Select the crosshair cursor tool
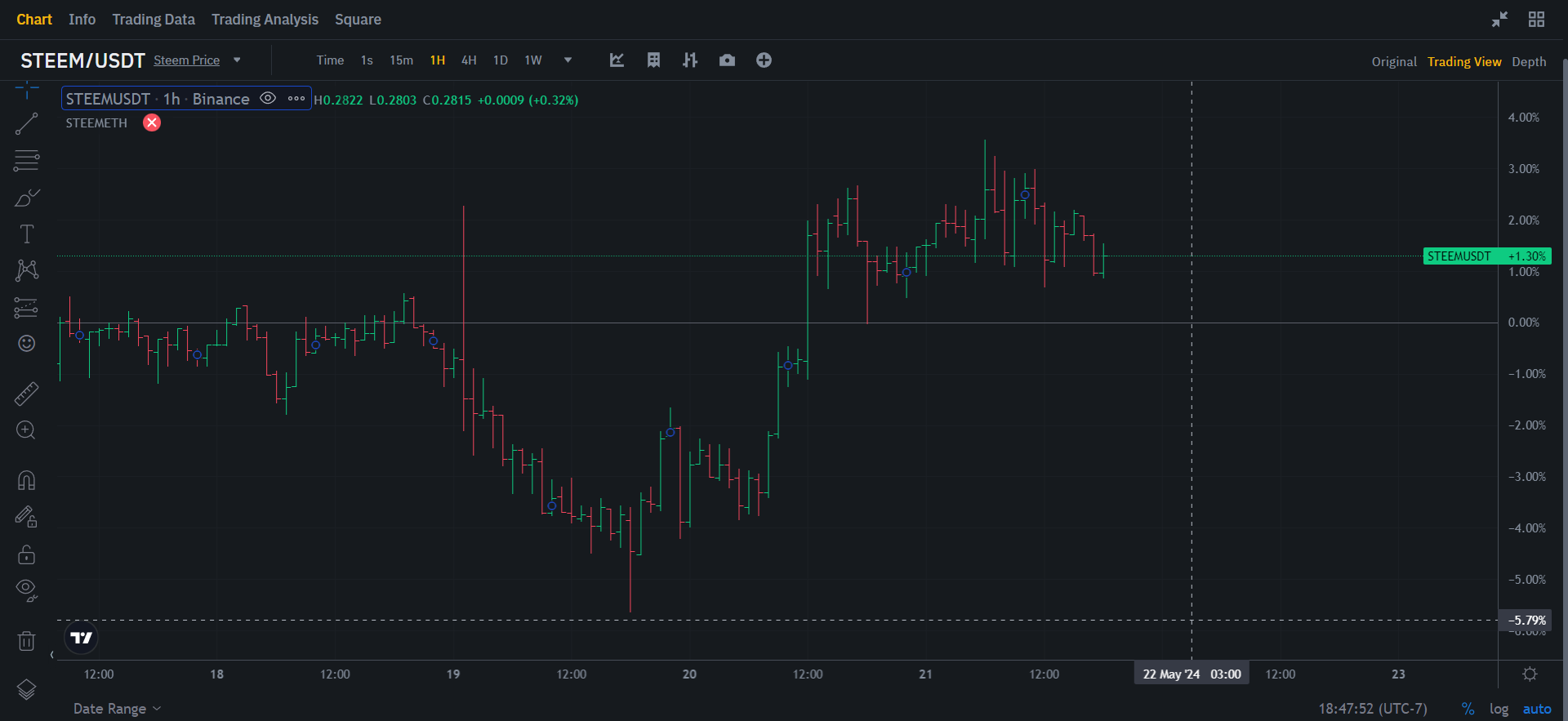 pyautogui.click(x=26, y=88)
